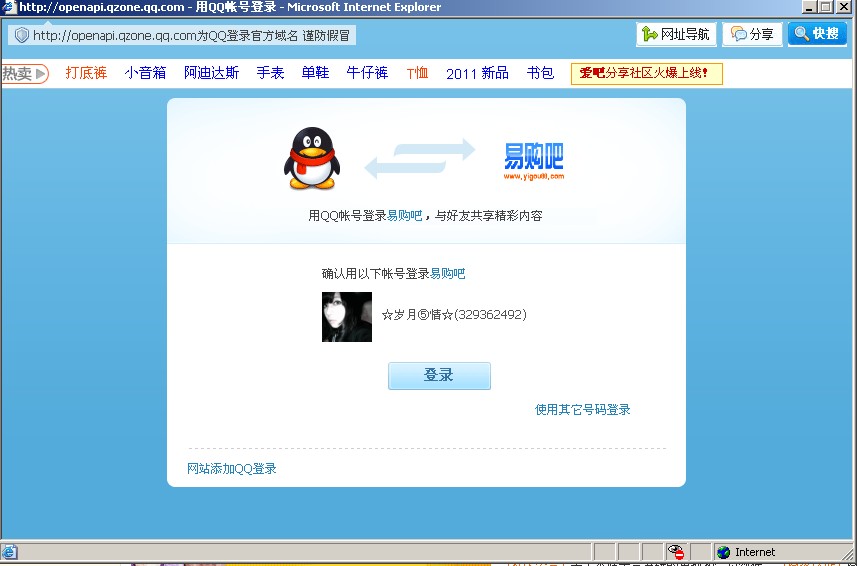Image resolution: width=857 pixels, height=566 pixels.
Task: Open the 书包 link
Action: 540,73
